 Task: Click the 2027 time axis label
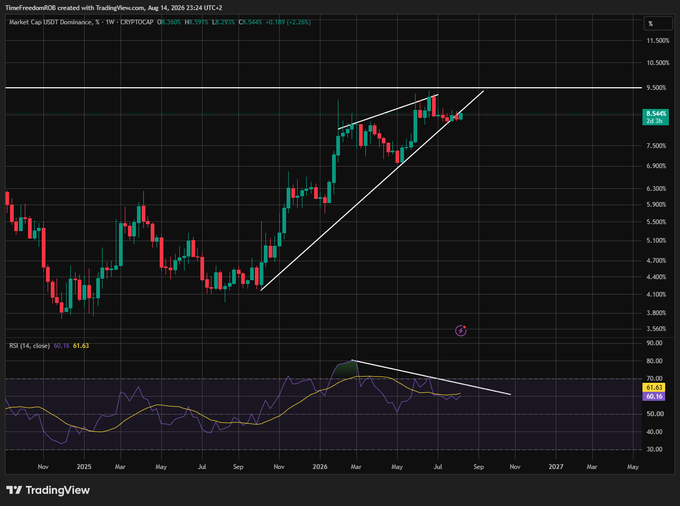point(556,467)
